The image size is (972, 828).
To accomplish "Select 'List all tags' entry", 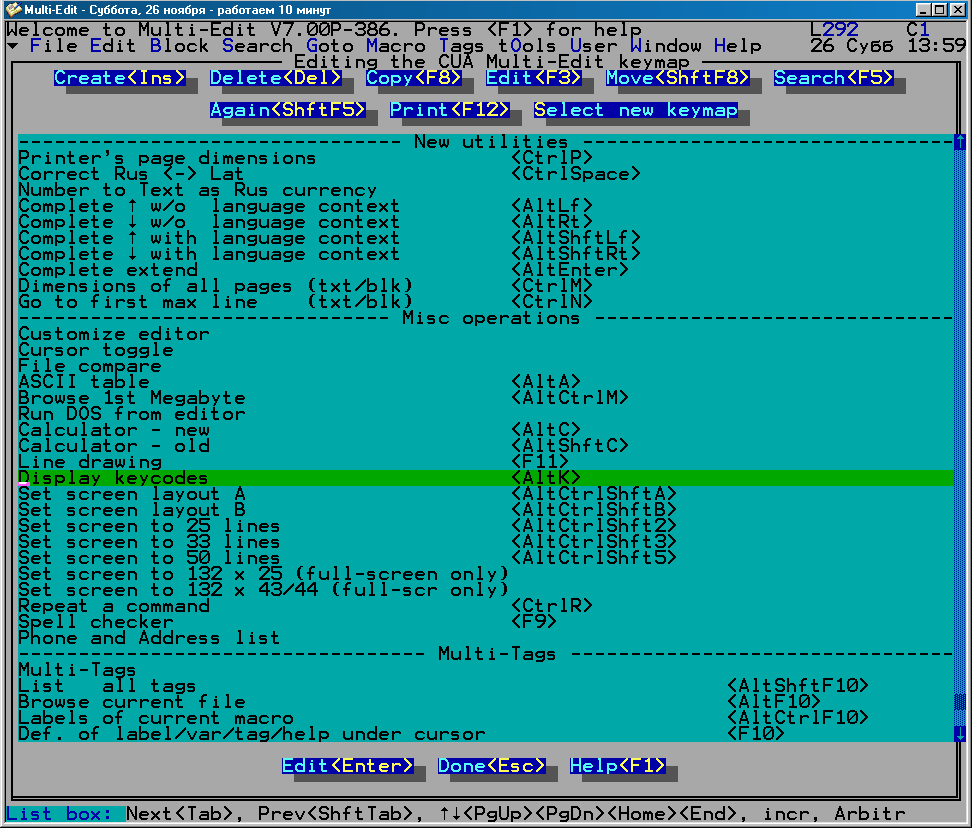I will [x=486, y=686].
